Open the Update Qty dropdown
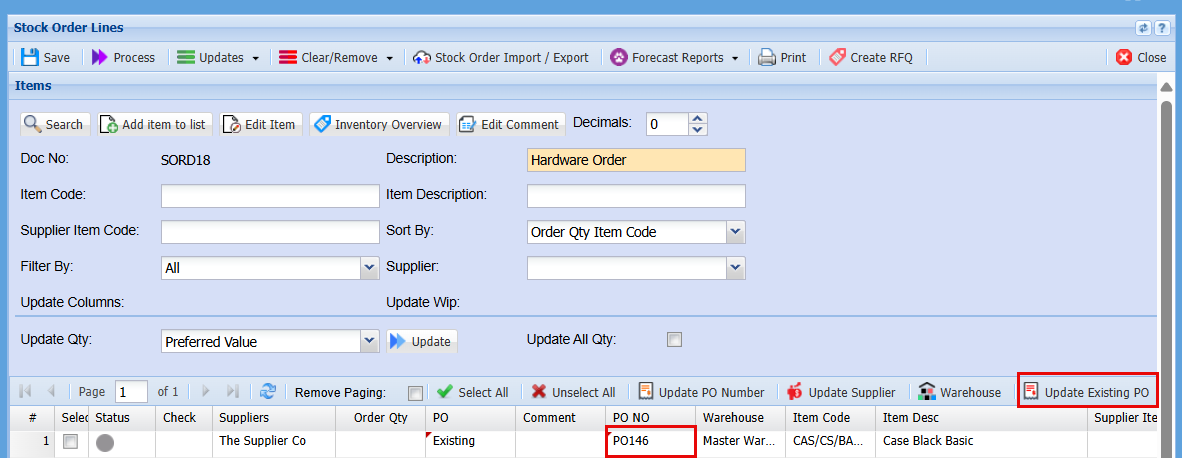Screen dimensions: 1182x458 tap(369, 341)
